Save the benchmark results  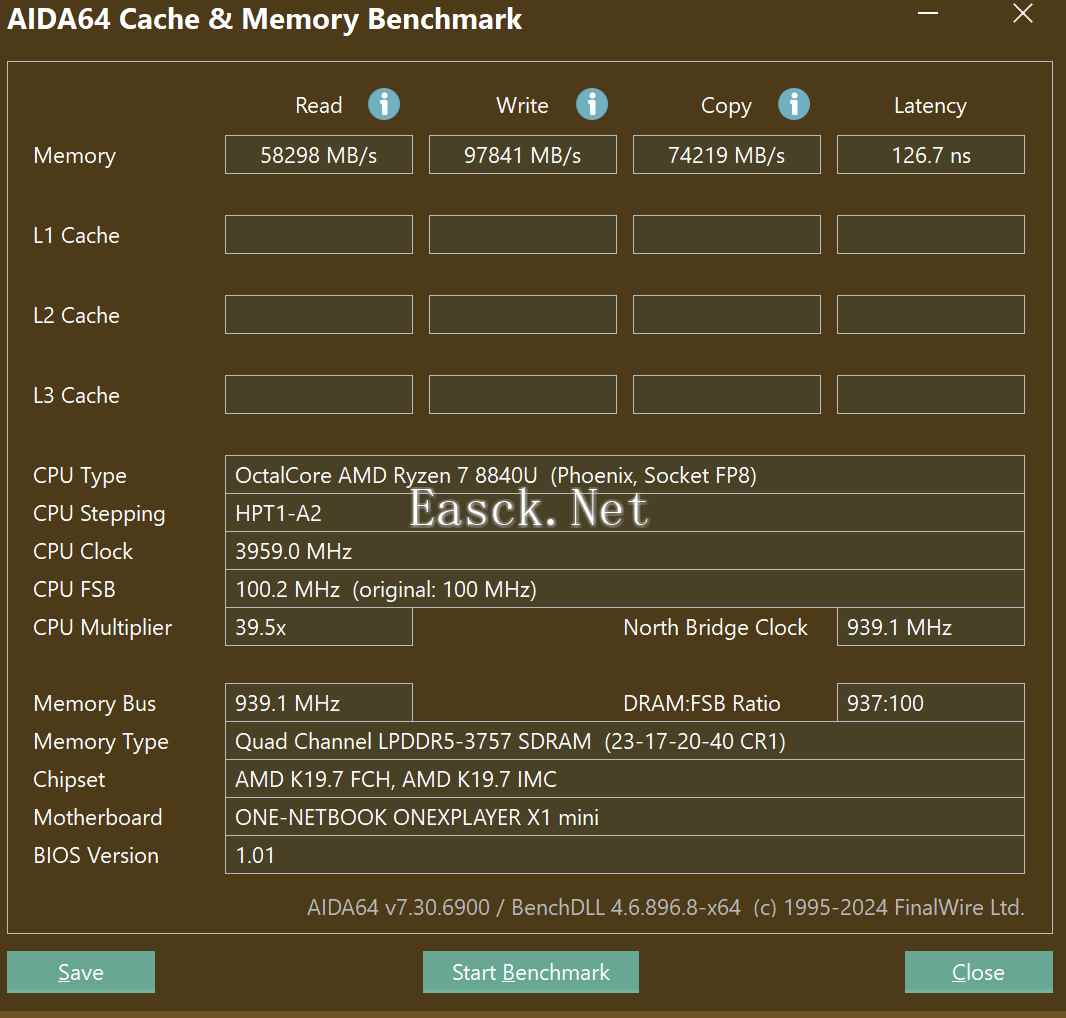point(81,972)
